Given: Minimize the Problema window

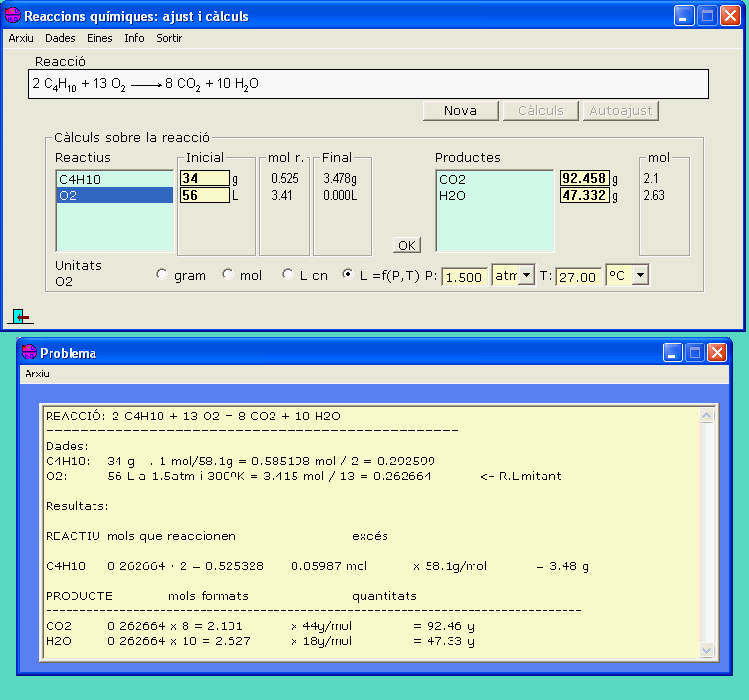Looking at the screenshot, I should pyautogui.click(x=672, y=353).
